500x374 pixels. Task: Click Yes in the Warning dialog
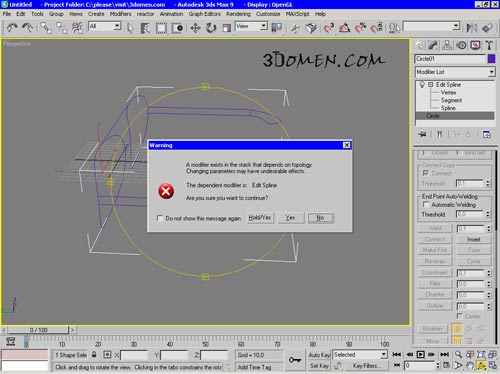pyautogui.click(x=291, y=218)
